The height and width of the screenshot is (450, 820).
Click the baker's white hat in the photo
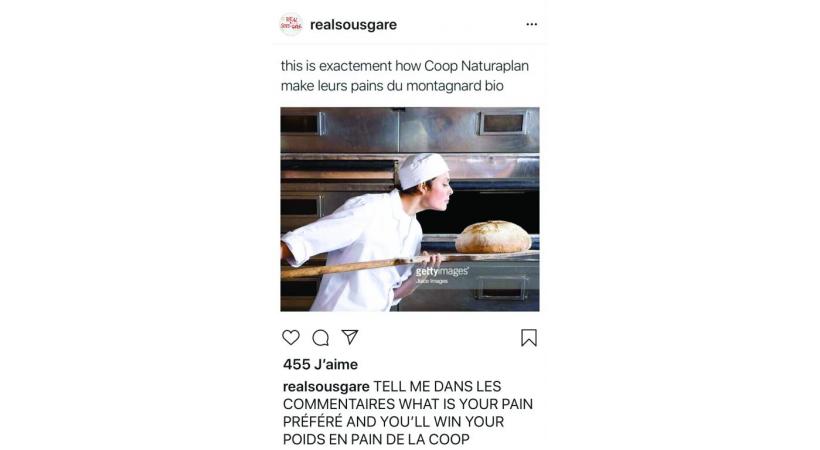(423, 170)
